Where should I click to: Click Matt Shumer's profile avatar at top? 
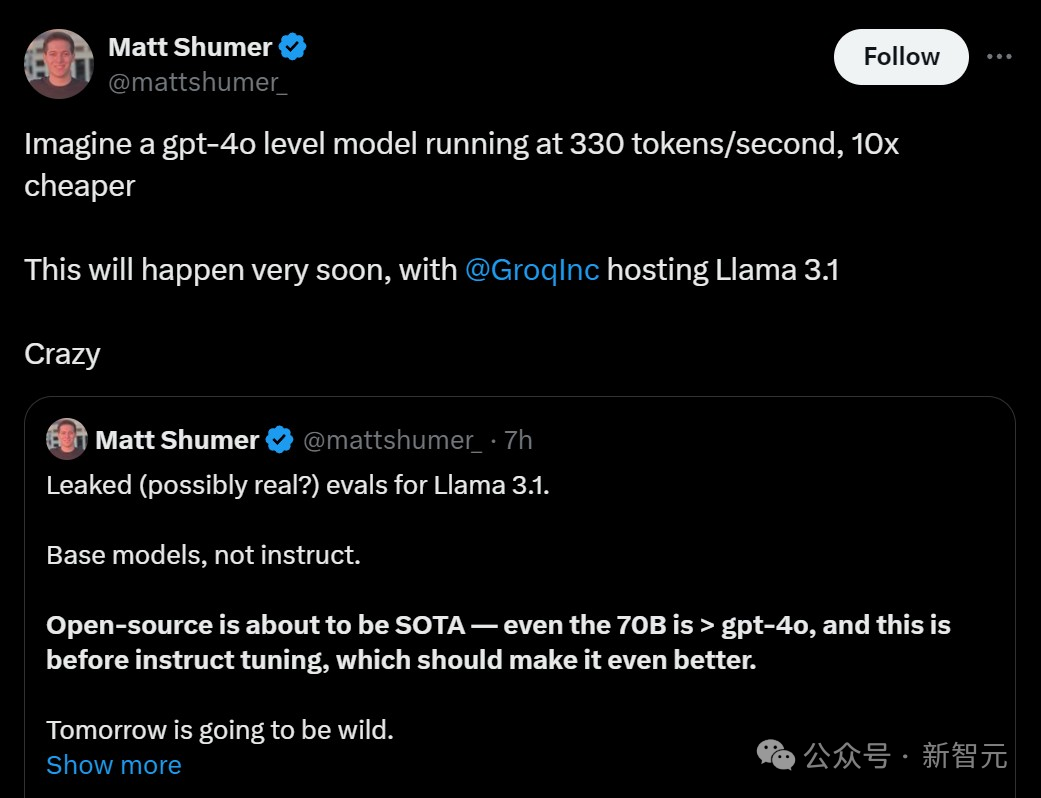59,64
